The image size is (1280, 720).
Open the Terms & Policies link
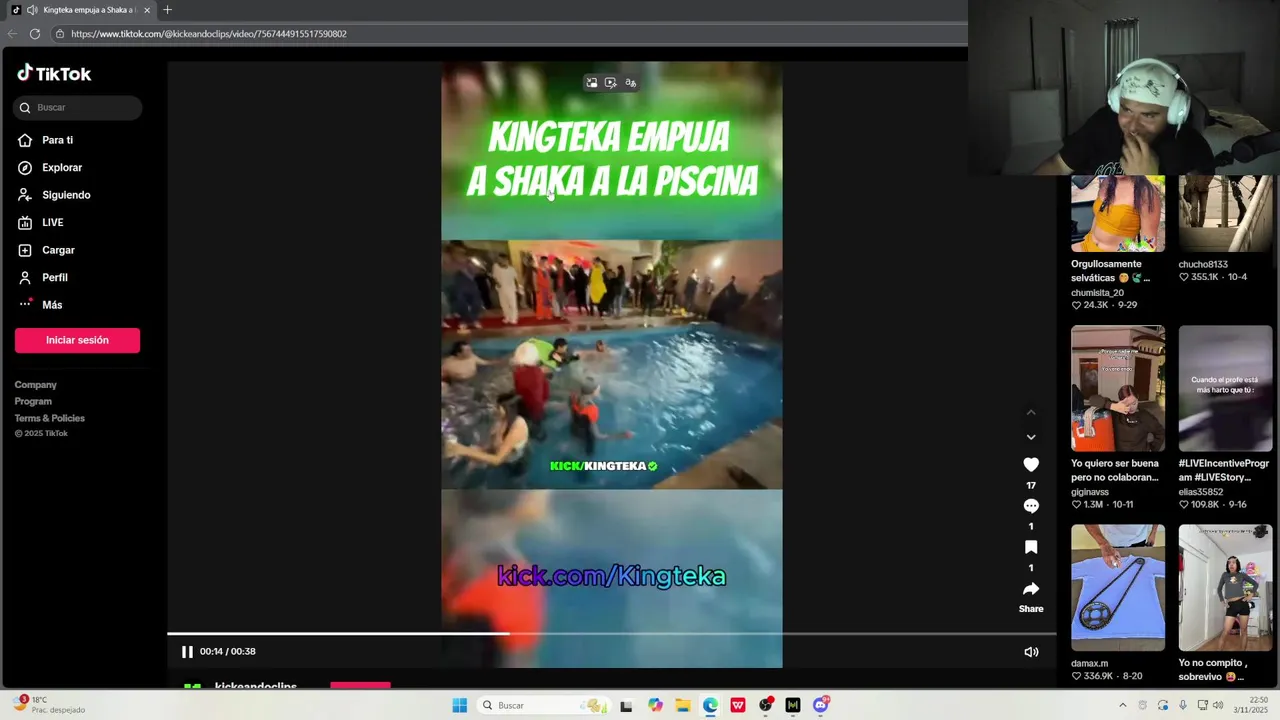coord(50,418)
